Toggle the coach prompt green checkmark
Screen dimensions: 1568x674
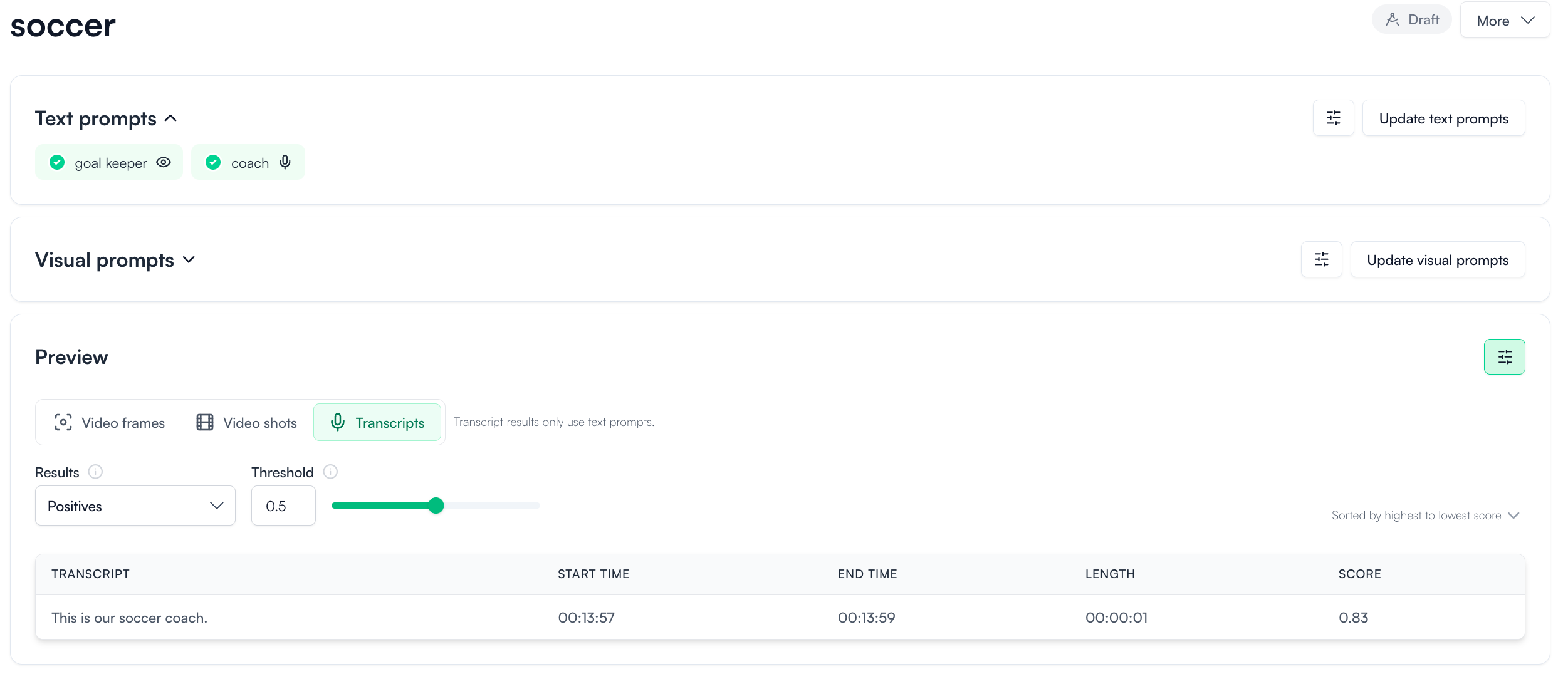[x=213, y=163]
